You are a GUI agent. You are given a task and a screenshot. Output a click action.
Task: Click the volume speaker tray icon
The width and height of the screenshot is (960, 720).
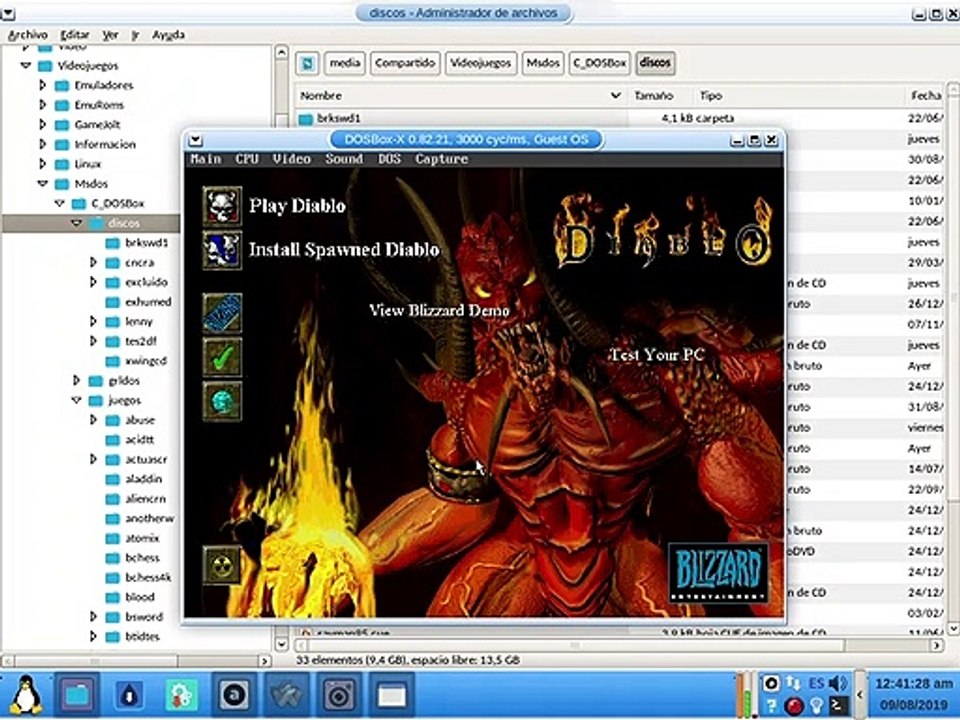click(838, 683)
